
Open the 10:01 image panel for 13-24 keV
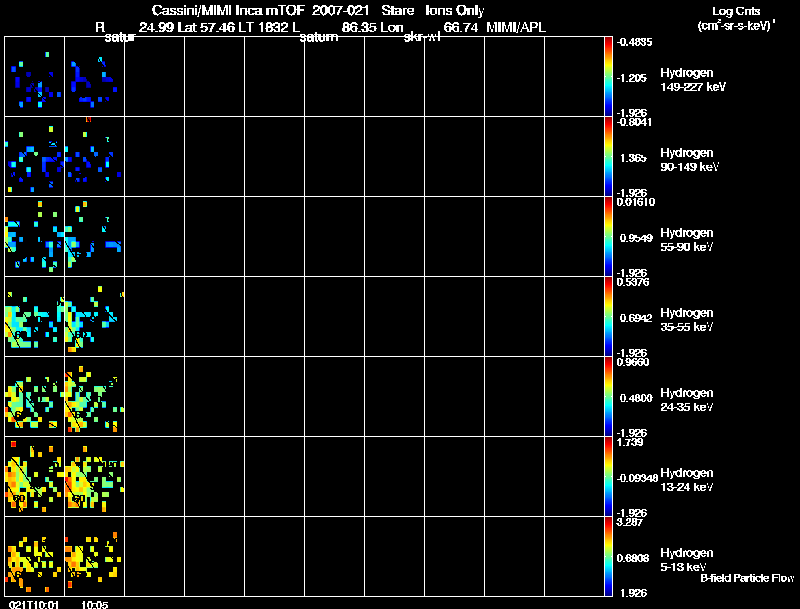(x=35, y=477)
